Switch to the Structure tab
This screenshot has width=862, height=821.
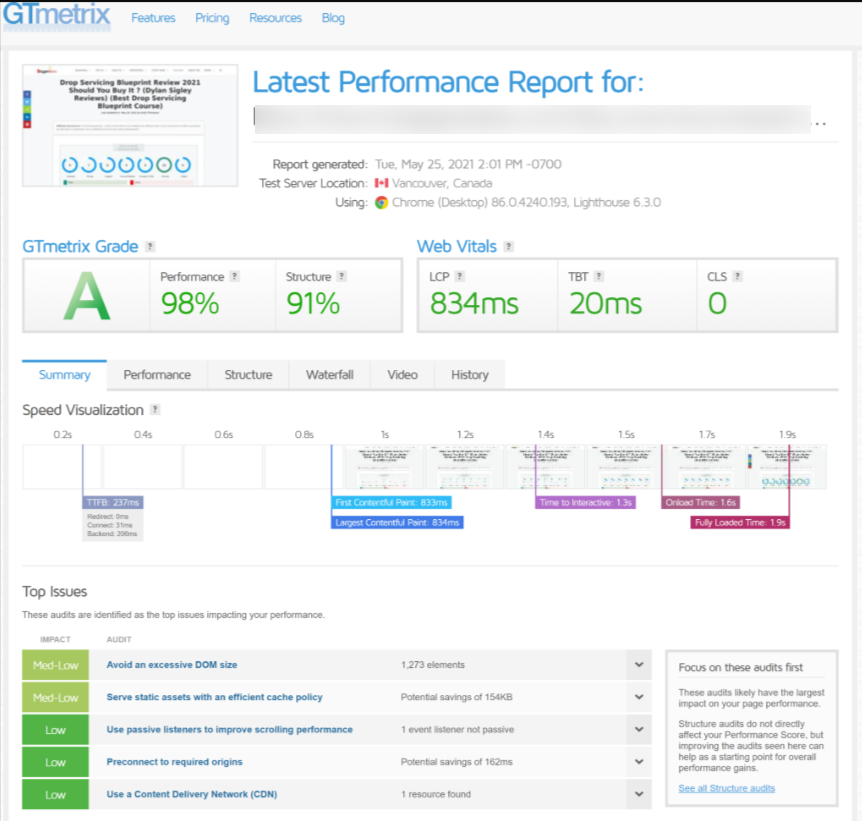[248, 375]
